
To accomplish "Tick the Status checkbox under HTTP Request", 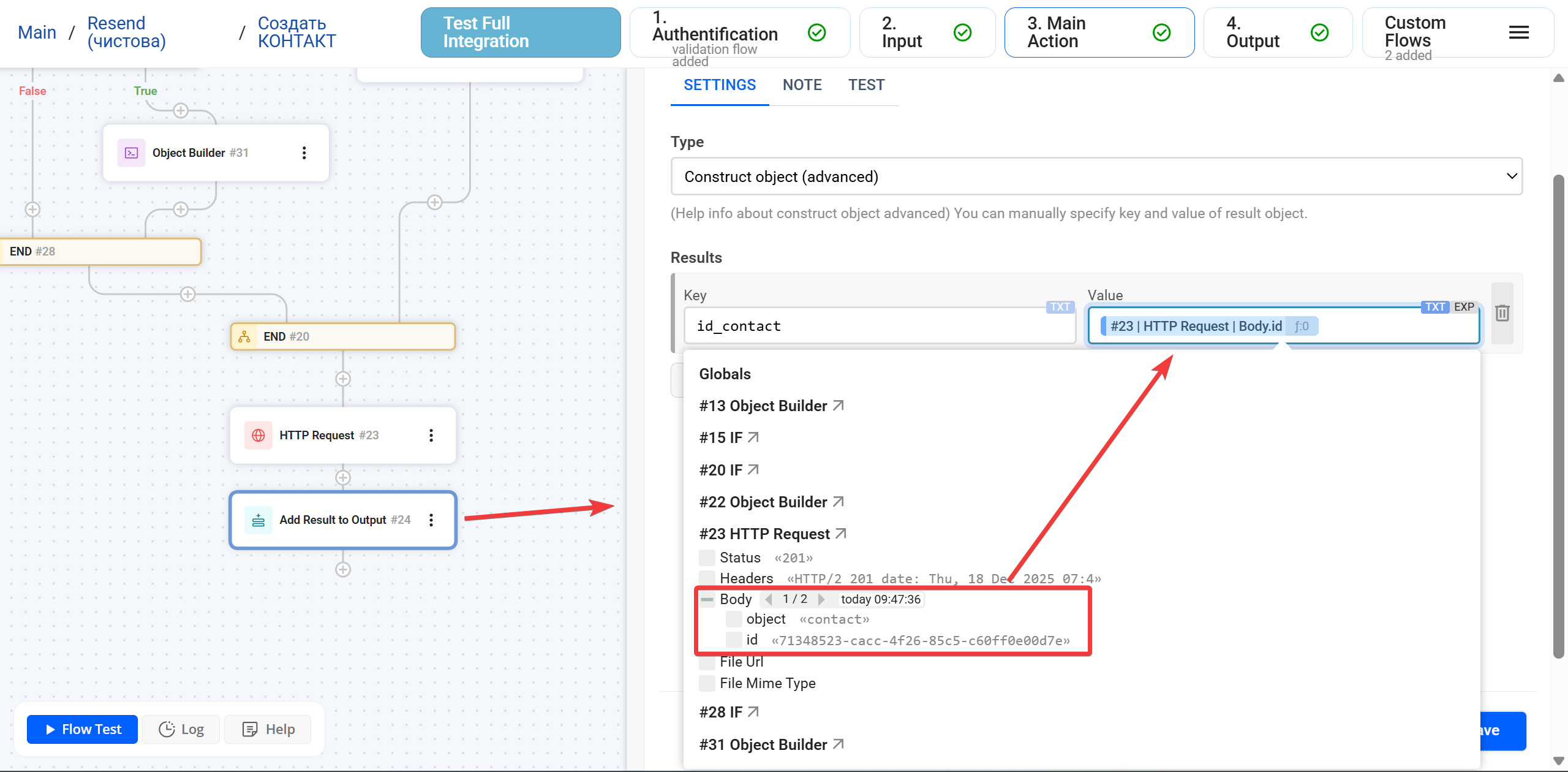I will [x=707, y=558].
